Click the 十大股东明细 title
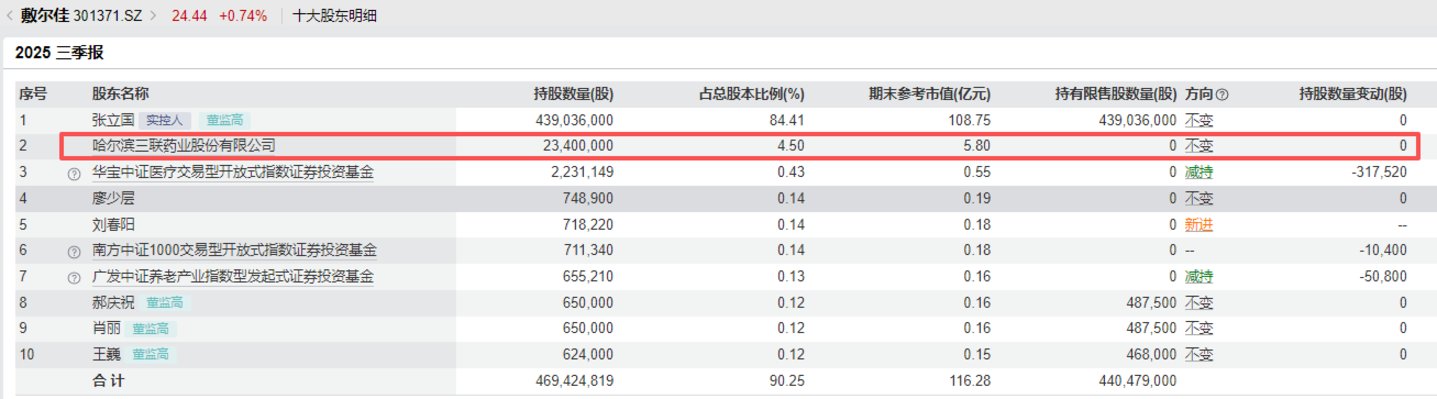This screenshot has height=399, width=1437. click(335, 16)
